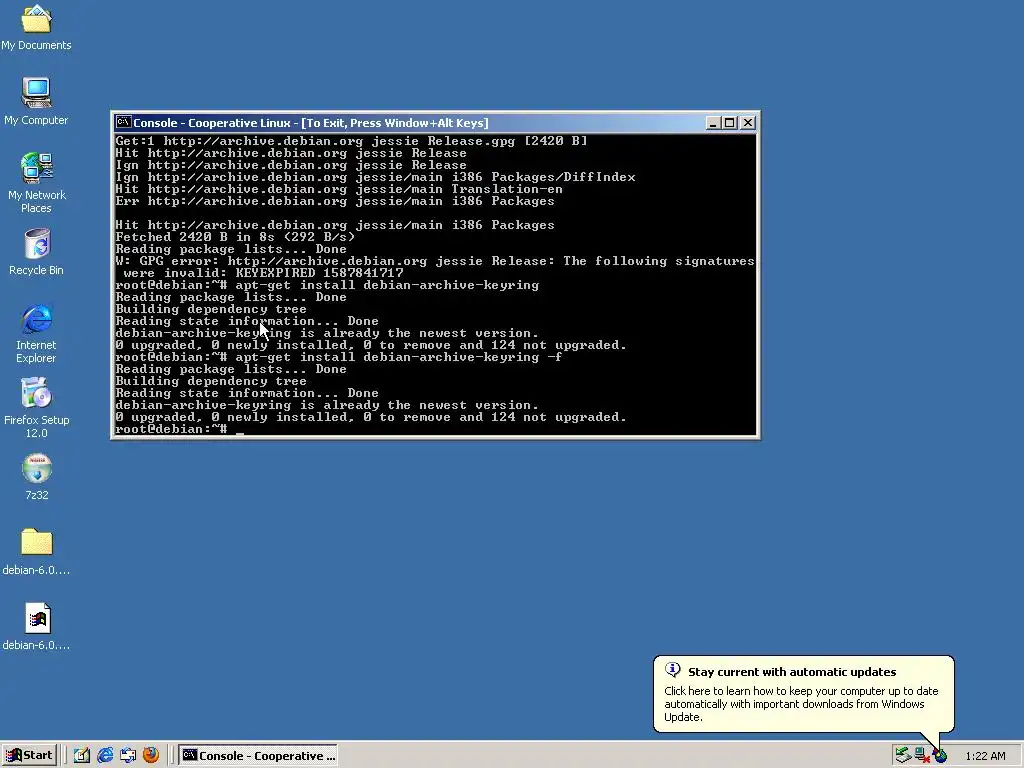This screenshot has height=768, width=1024.
Task: Click 'apt-get install debian-archive-keyring -f' command text
Action: pos(398,357)
